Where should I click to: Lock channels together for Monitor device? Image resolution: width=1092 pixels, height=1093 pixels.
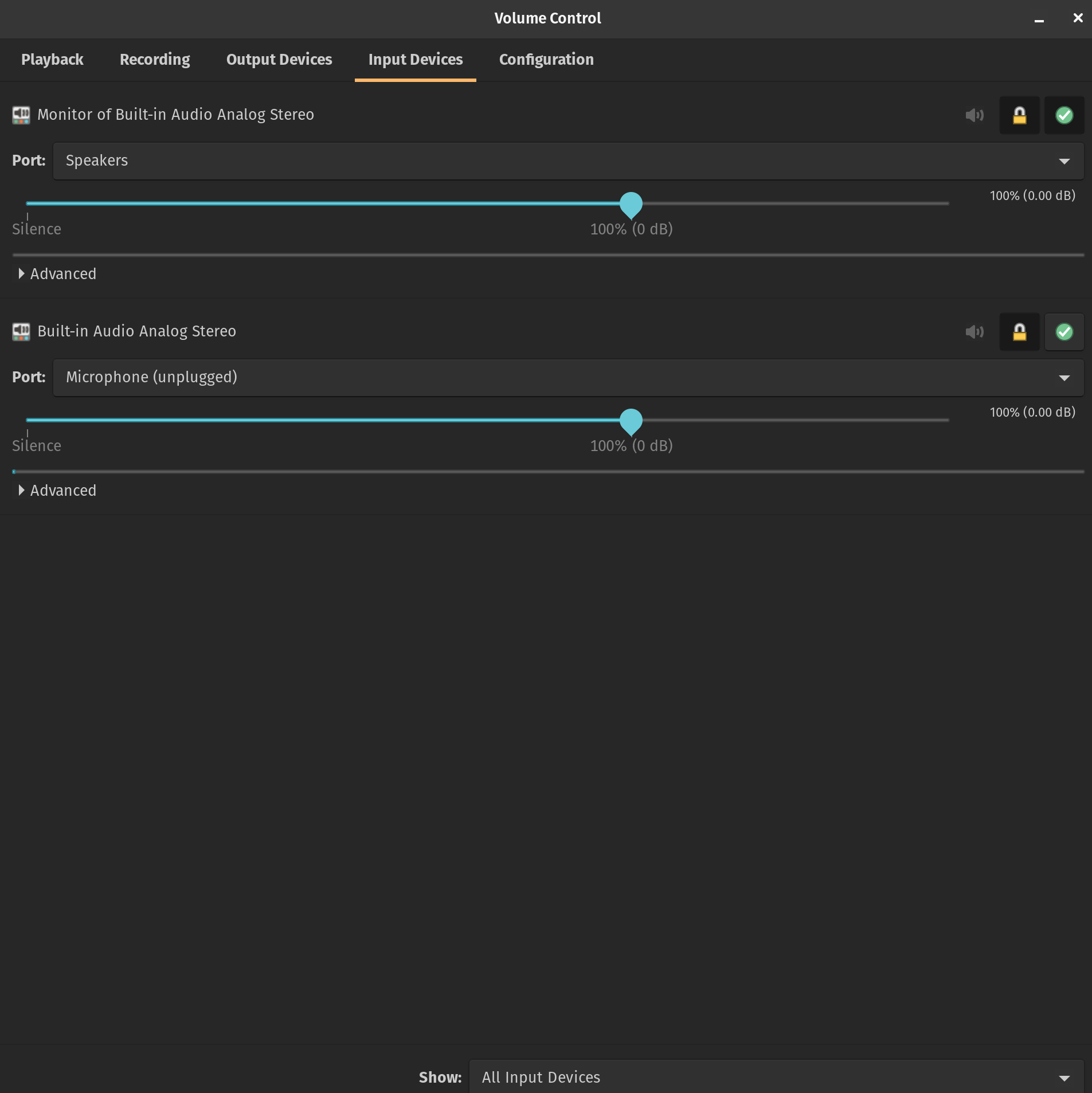[1020, 115]
